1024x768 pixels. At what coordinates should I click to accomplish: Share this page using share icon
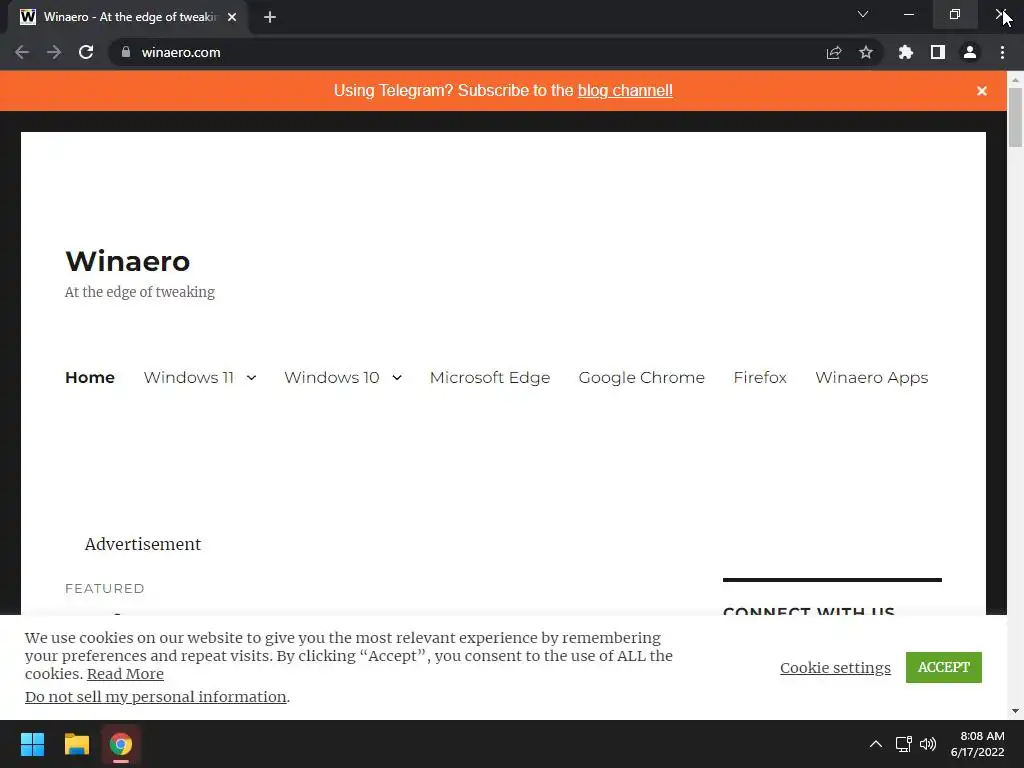coord(834,52)
